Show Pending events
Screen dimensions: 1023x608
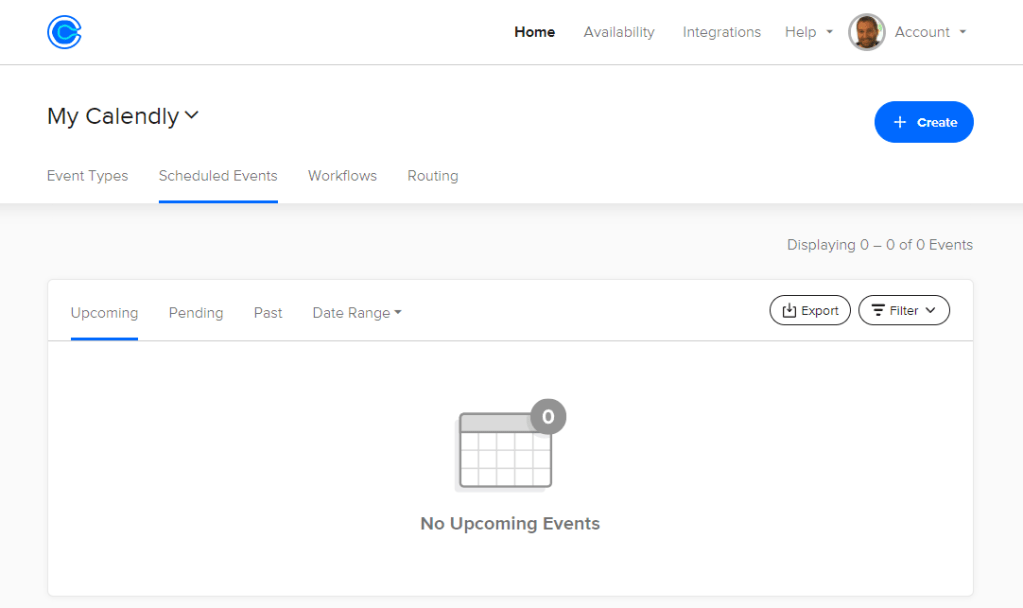click(196, 313)
